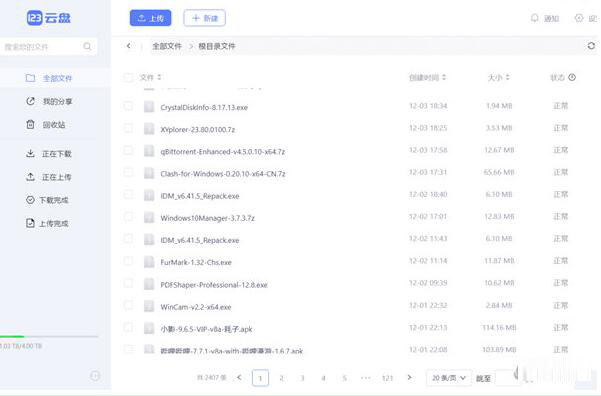Click the 新建 button
601x396 pixels.
point(205,18)
